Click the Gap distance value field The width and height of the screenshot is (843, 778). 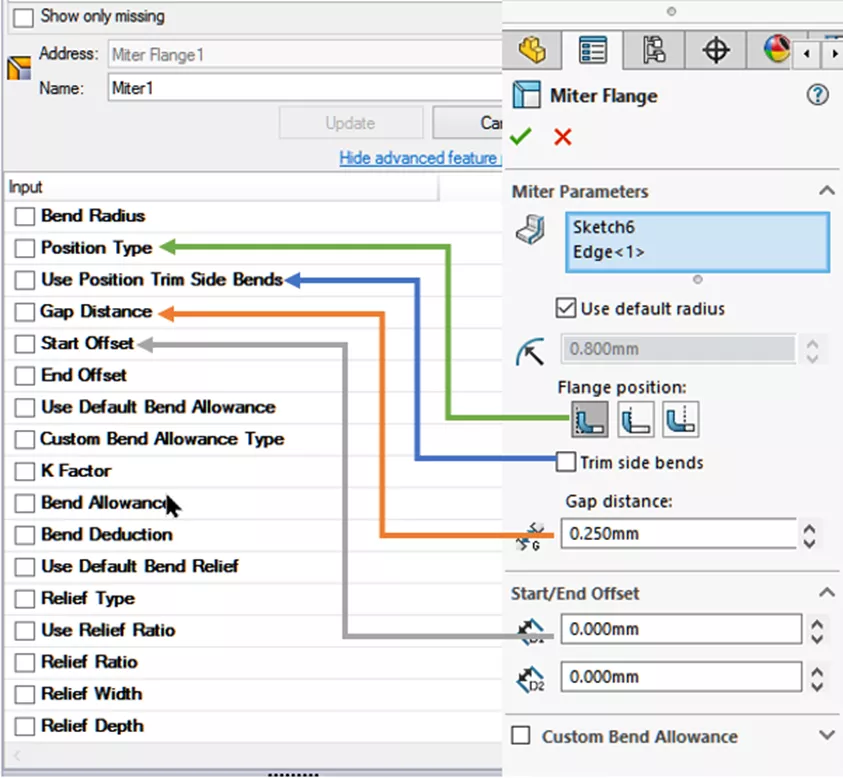tap(677, 534)
